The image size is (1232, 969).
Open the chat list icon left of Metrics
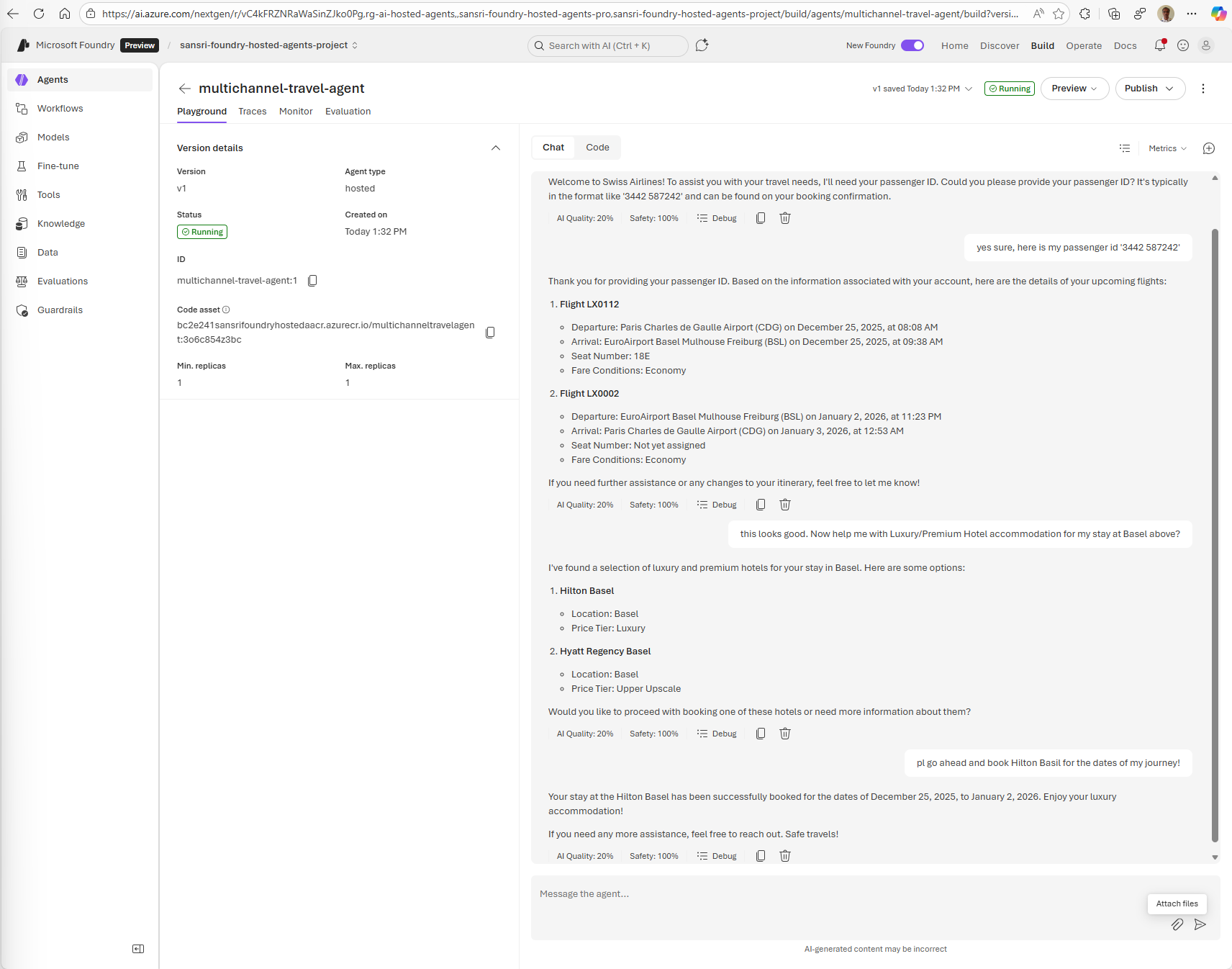coord(1125,148)
